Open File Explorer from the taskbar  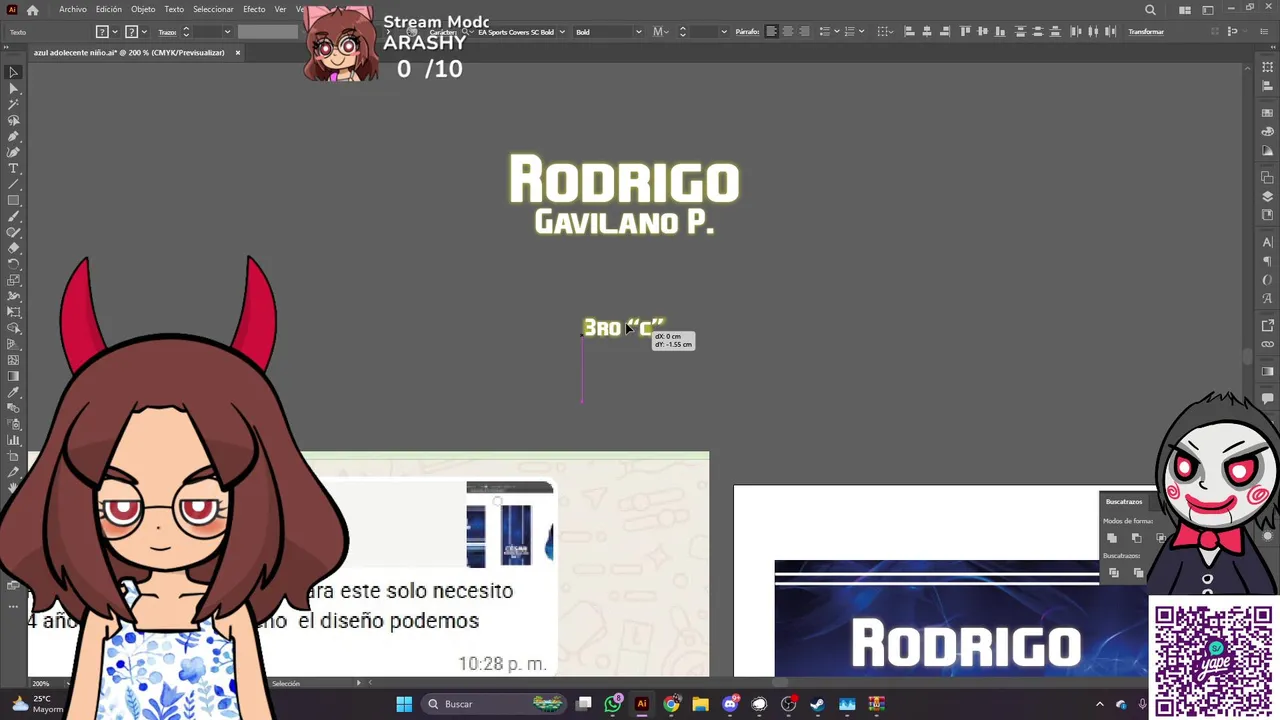pyautogui.click(x=700, y=704)
